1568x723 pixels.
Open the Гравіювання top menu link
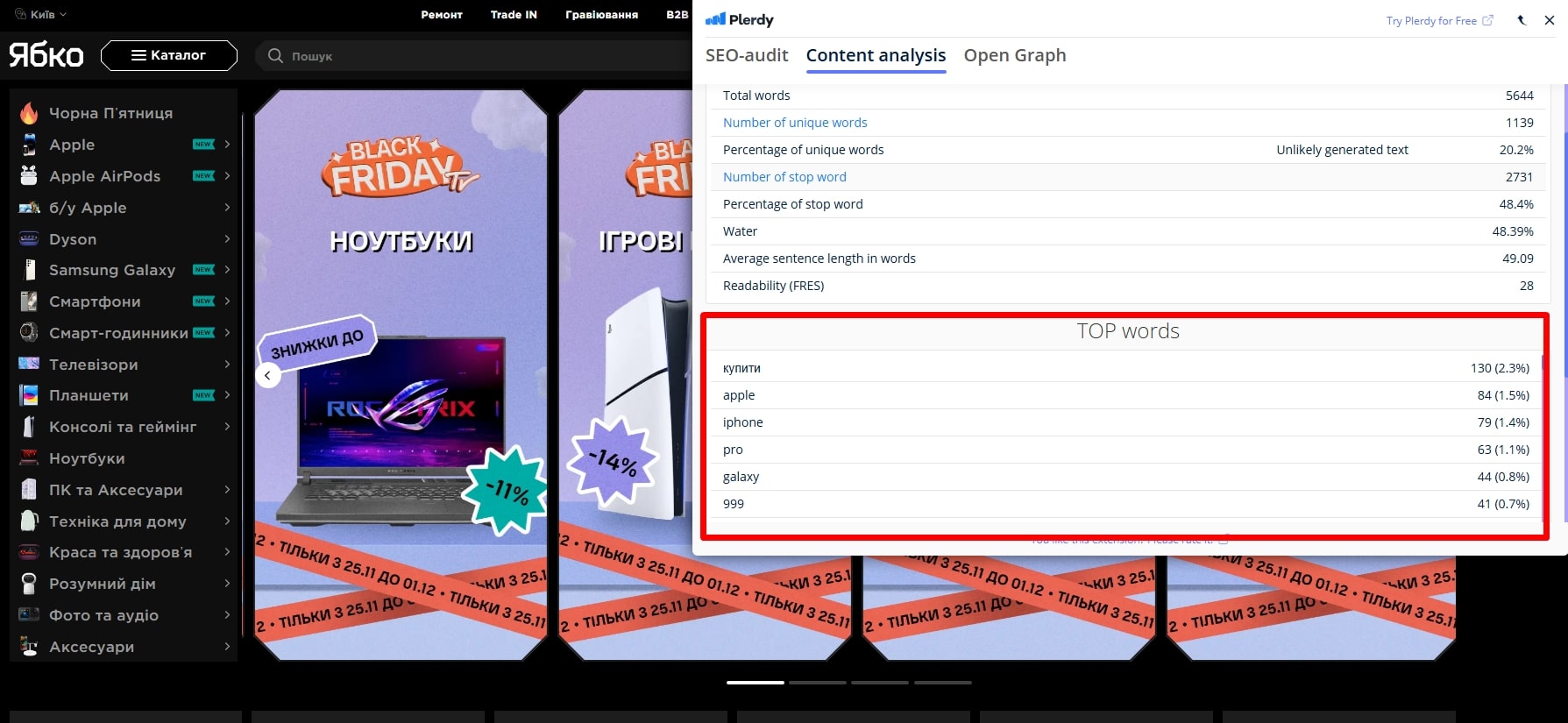point(601,15)
